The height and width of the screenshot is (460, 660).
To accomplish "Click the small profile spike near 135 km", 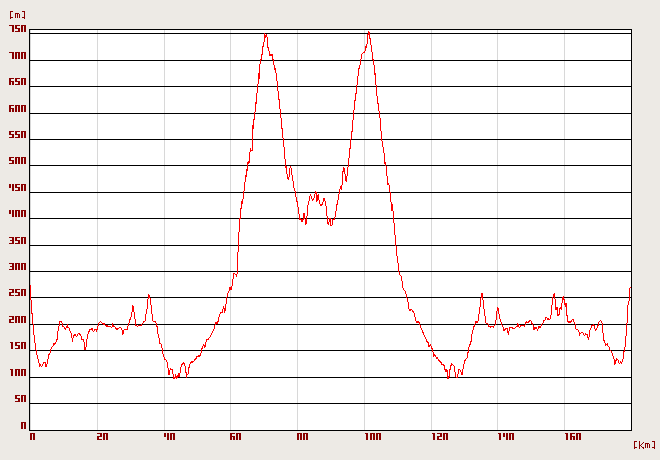I will click(482, 294).
